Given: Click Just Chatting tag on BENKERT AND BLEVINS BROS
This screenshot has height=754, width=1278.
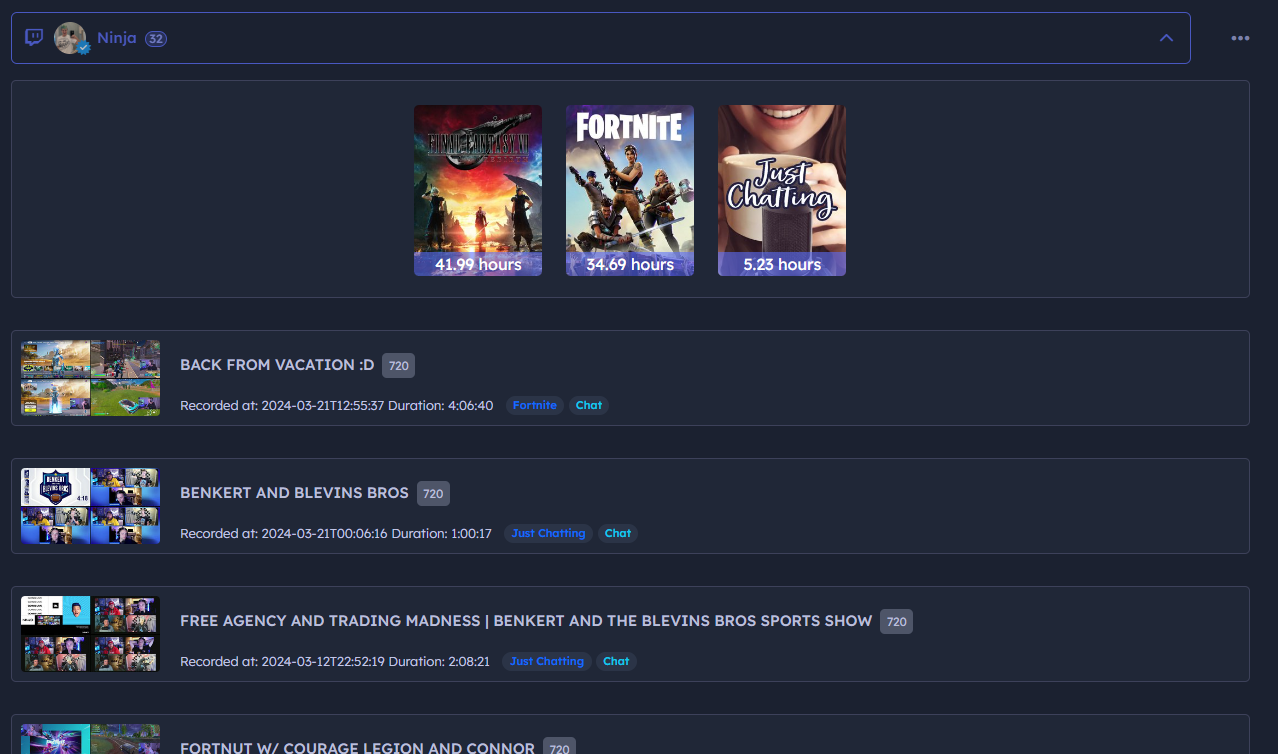Looking at the screenshot, I should (548, 533).
